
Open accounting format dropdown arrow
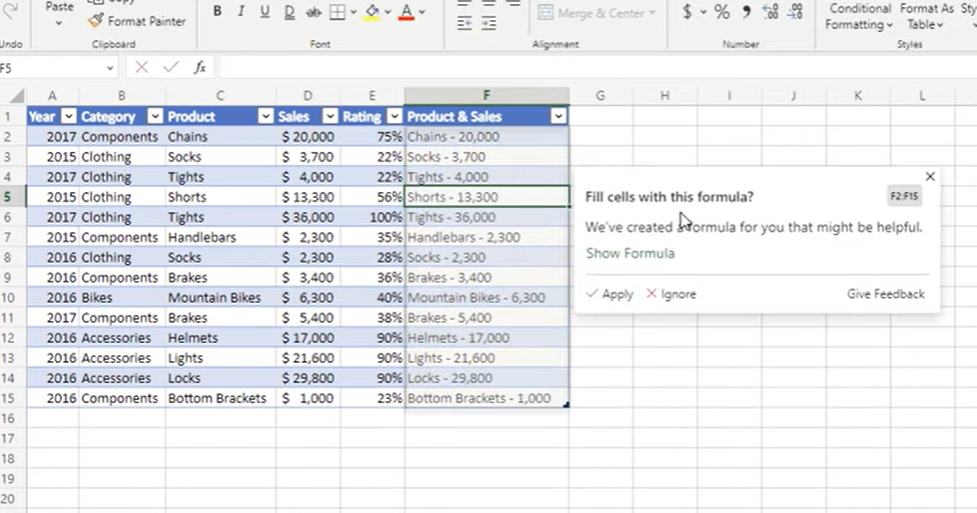pyautogui.click(x=703, y=12)
